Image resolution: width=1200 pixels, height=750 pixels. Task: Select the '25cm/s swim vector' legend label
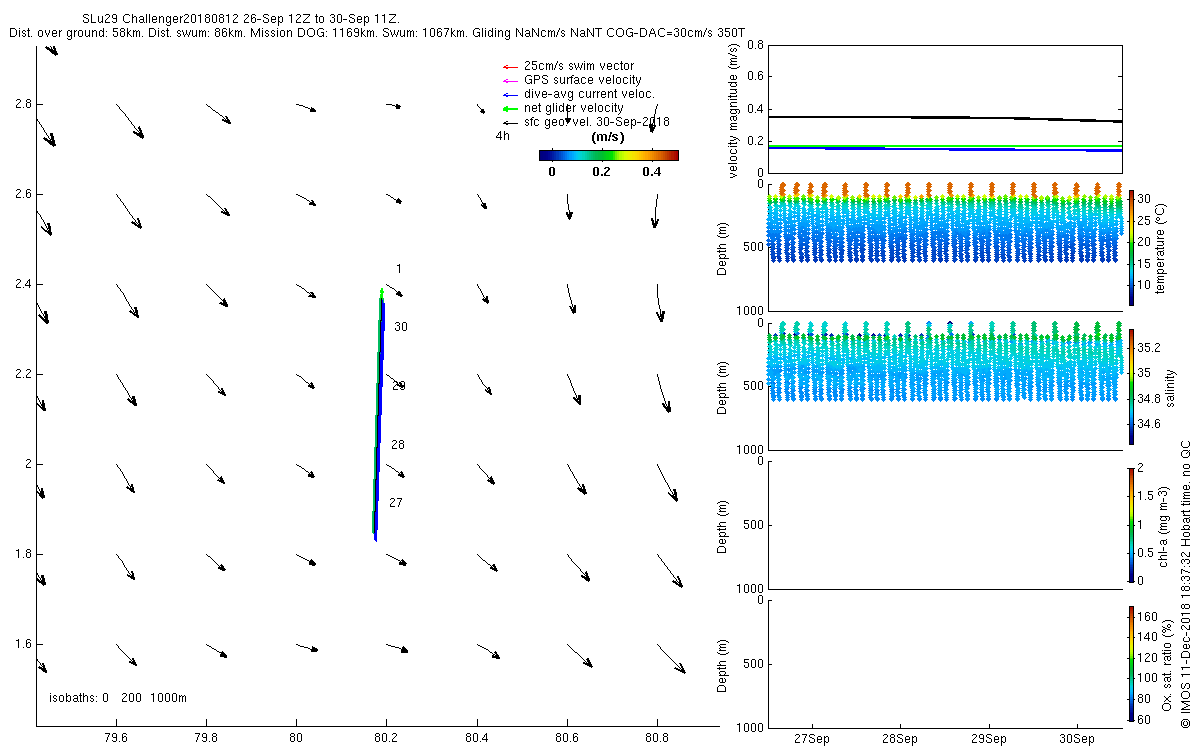[x=579, y=66]
